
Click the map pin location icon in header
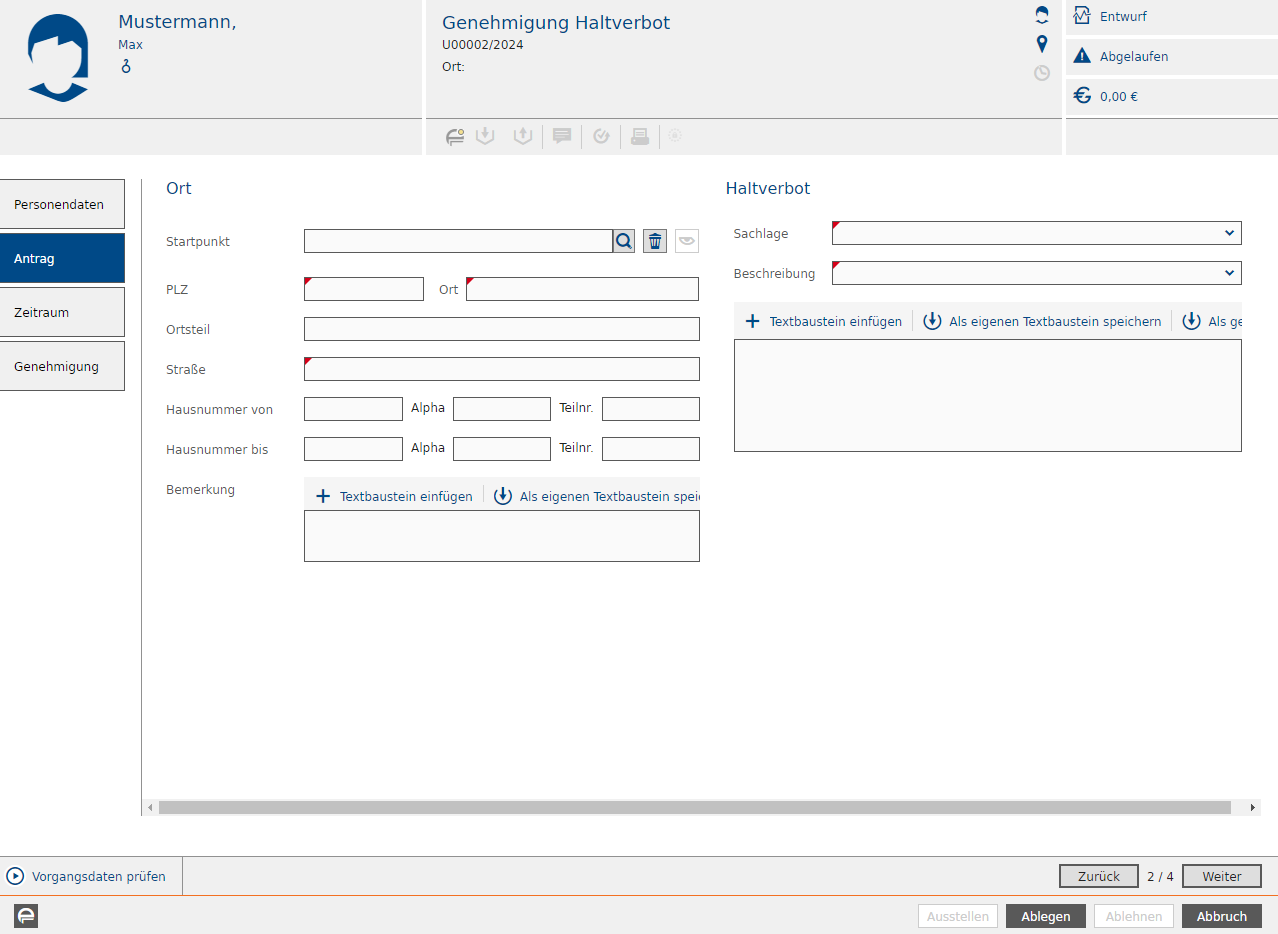[x=1042, y=44]
